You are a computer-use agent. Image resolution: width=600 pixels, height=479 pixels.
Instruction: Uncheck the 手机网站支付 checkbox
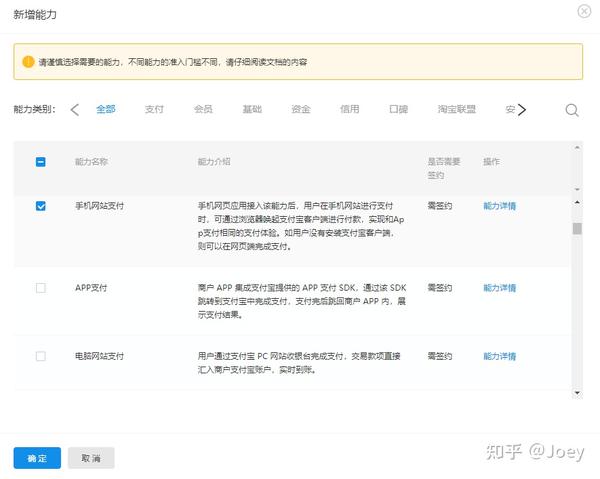click(41, 206)
